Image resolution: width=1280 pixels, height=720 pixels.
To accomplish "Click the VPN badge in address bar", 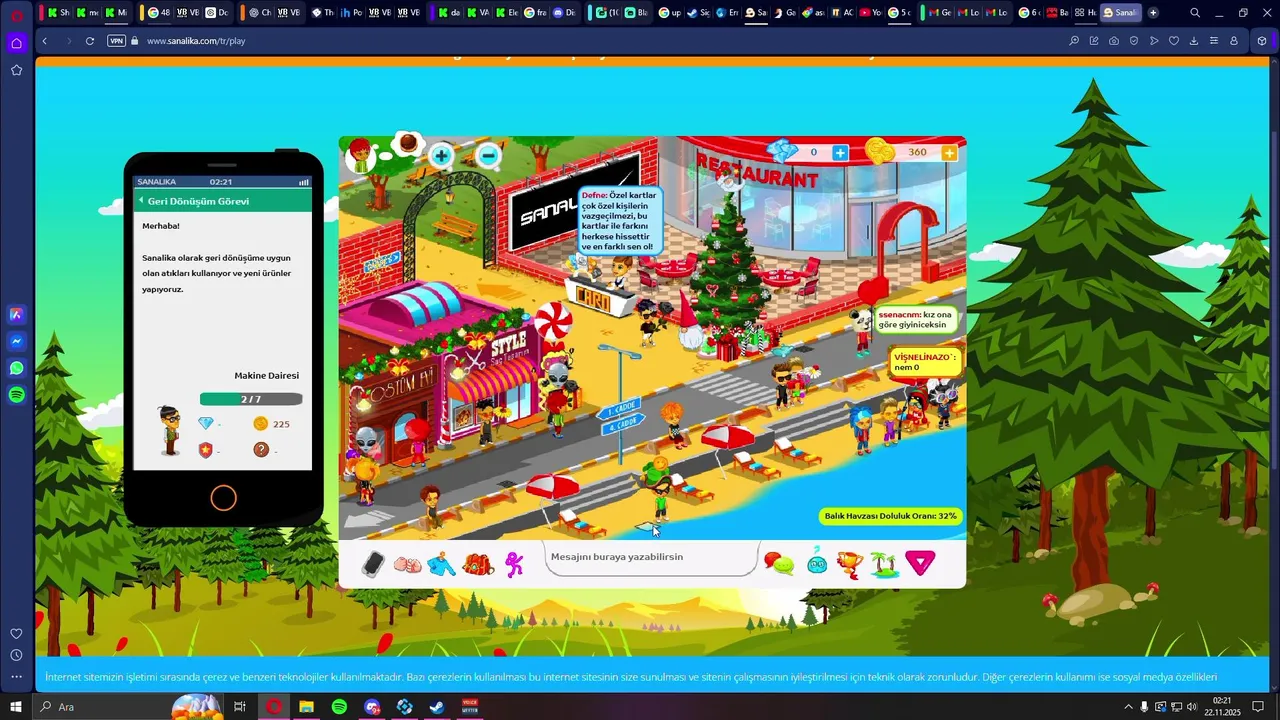I will pyautogui.click(x=116, y=41).
